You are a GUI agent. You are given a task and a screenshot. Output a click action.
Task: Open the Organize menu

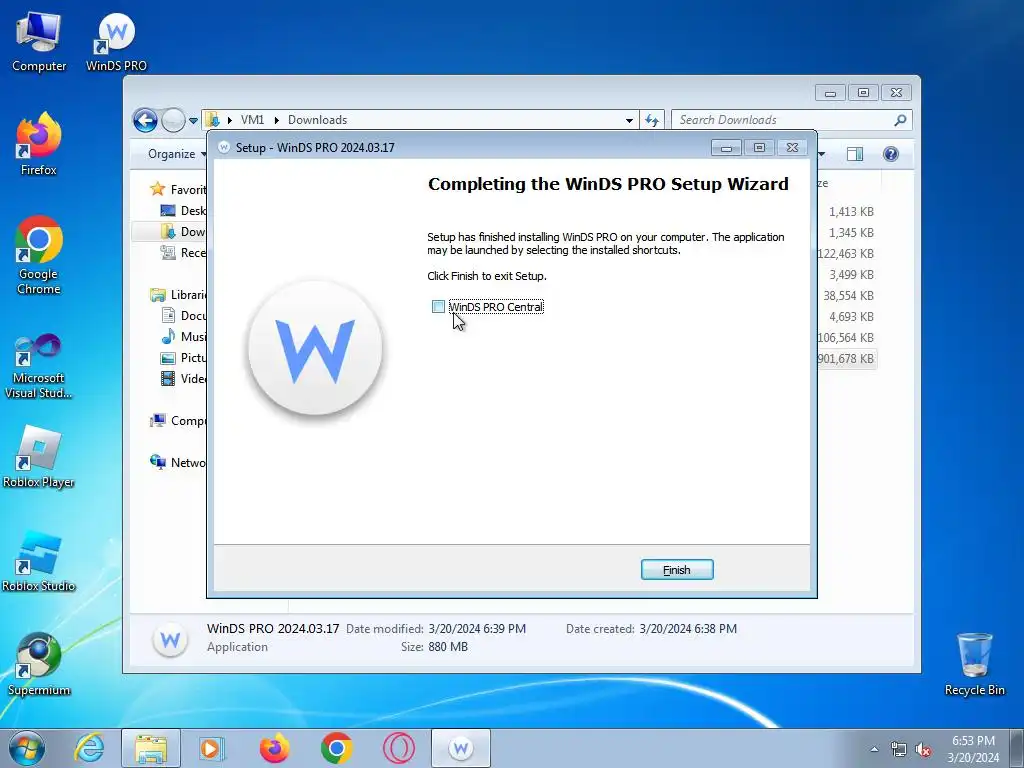pos(176,154)
